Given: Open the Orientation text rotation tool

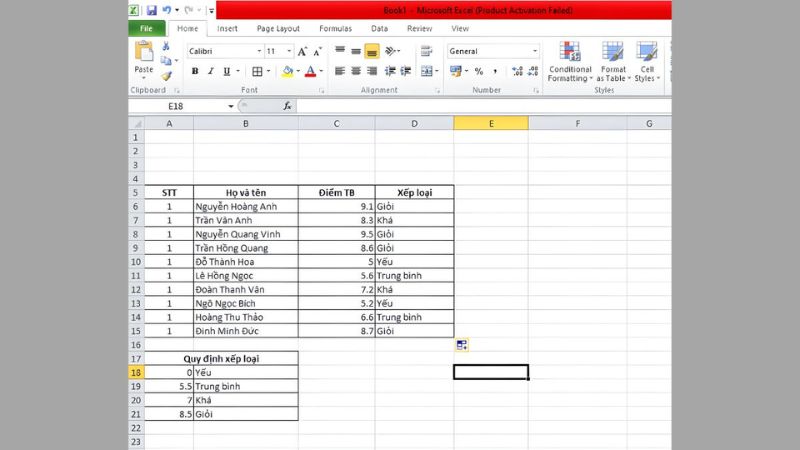Looking at the screenshot, I should click(391, 51).
